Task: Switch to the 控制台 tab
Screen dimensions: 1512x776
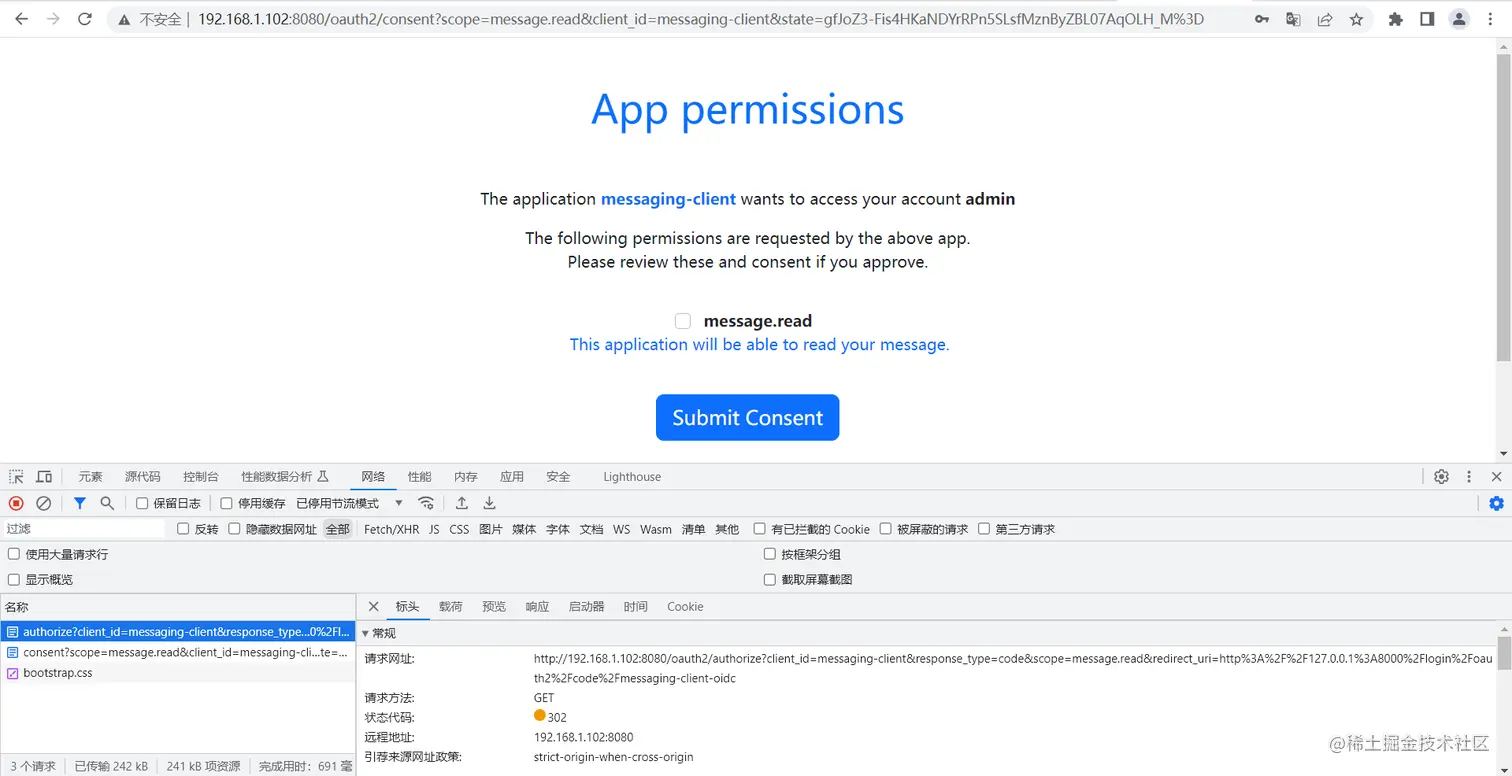Action: point(200,477)
